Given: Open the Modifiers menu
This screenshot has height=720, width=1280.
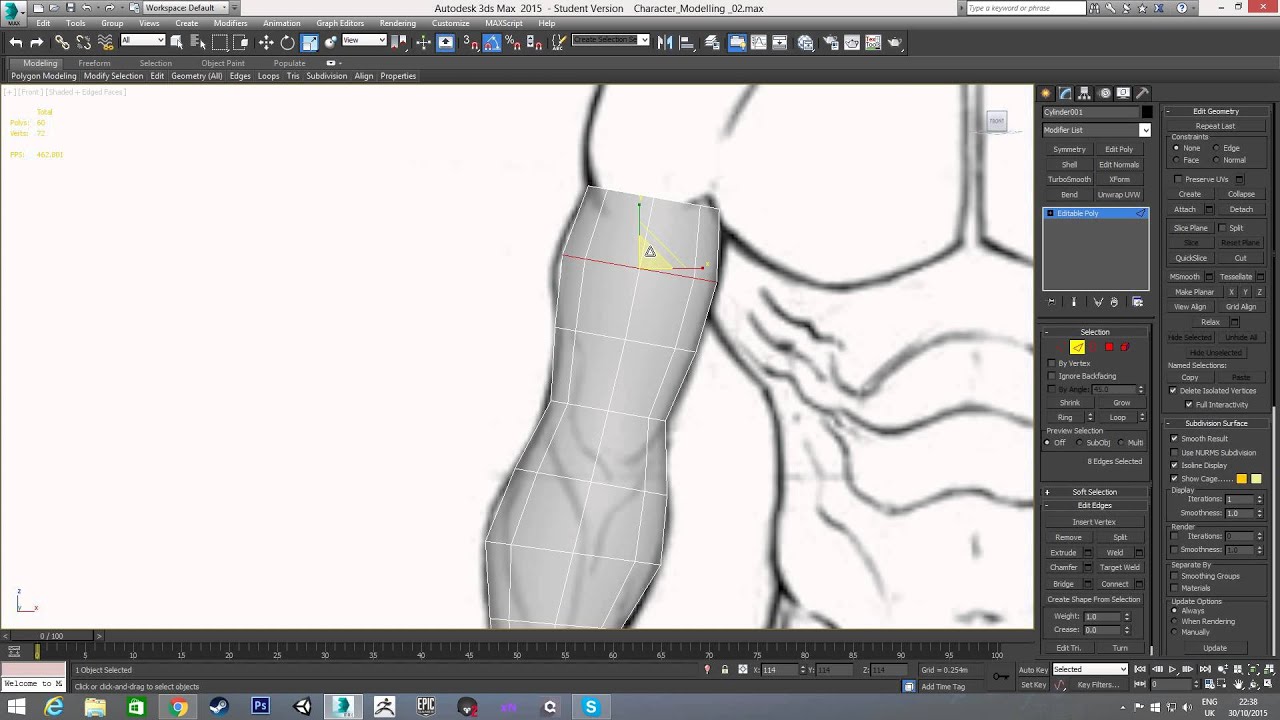Looking at the screenshot, I should click(230, 23).
